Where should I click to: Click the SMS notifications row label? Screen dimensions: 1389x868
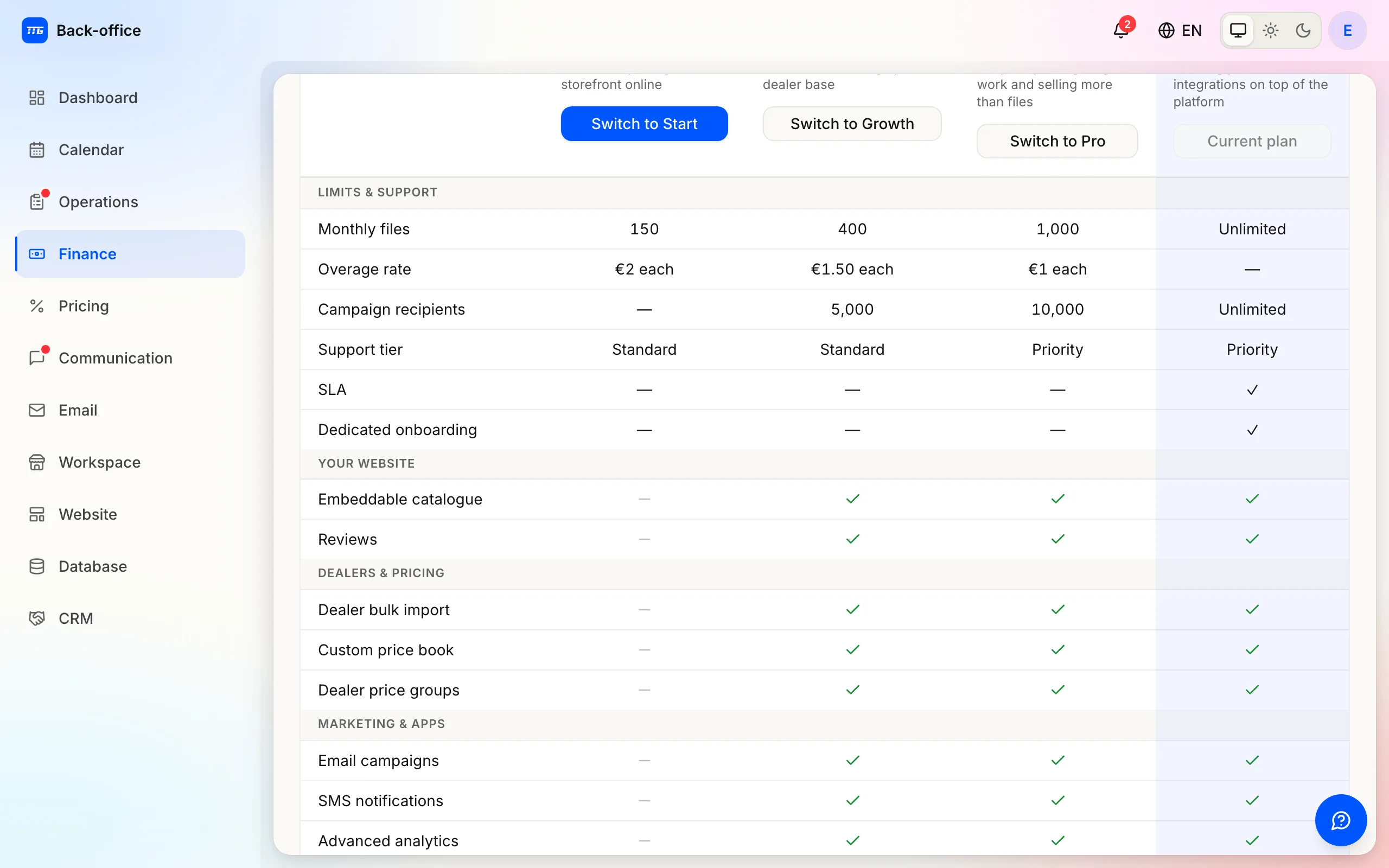(x=380, y=801)
